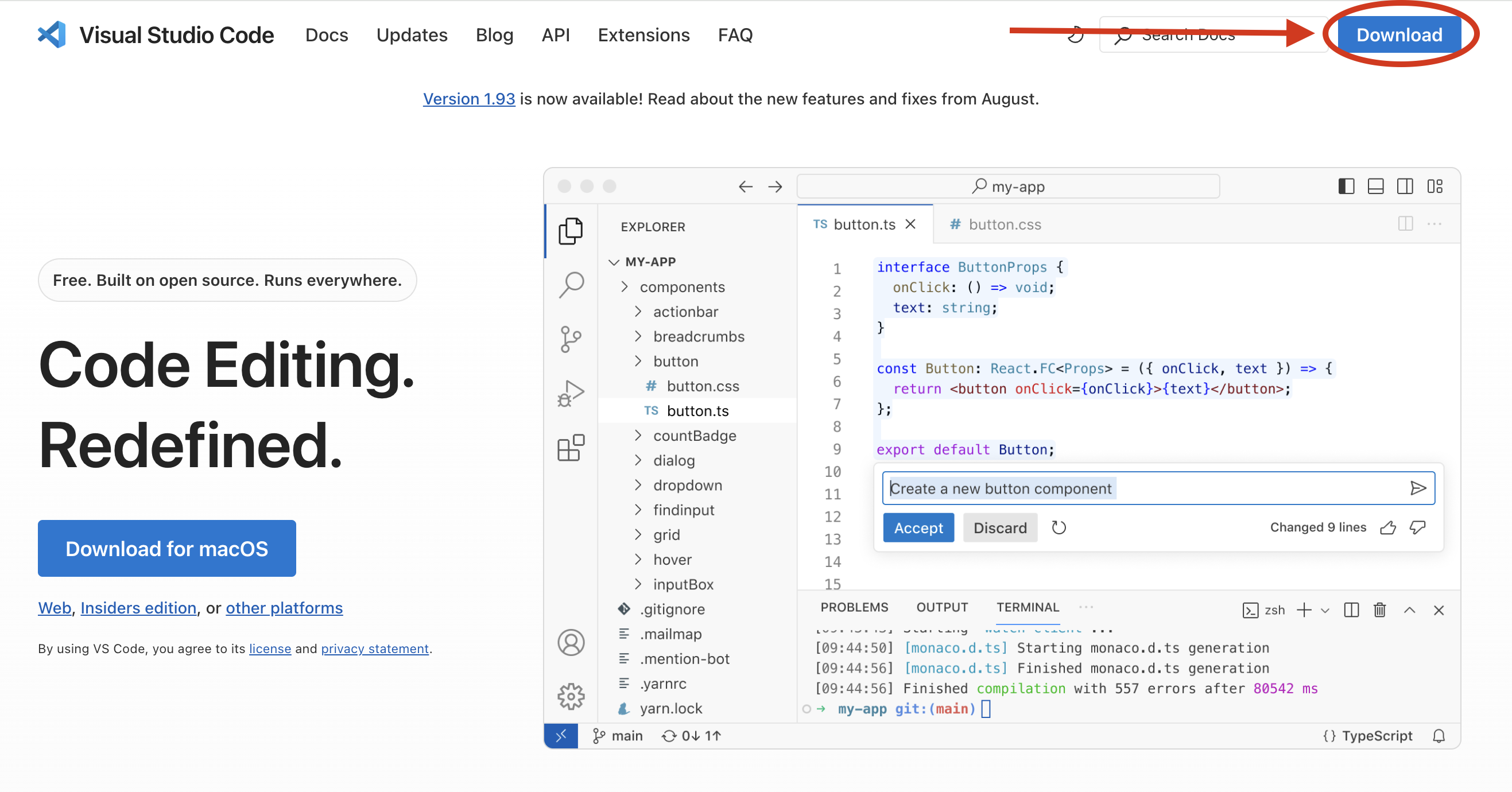This screenshot has width=1512, height=792.
Task: Toggle the panel visibility icon
Action: tap(1376, 186)
